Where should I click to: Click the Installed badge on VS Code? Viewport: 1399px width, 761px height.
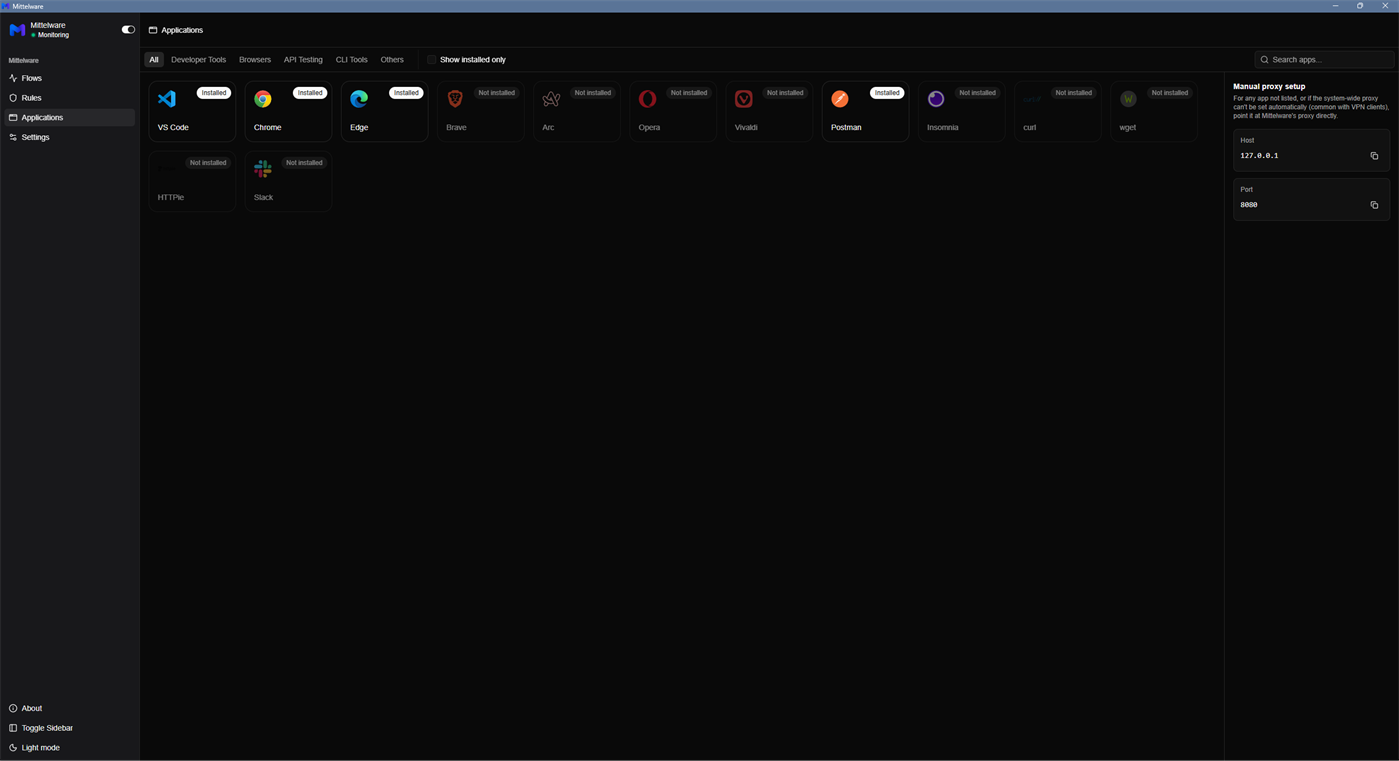click(214, 93)
